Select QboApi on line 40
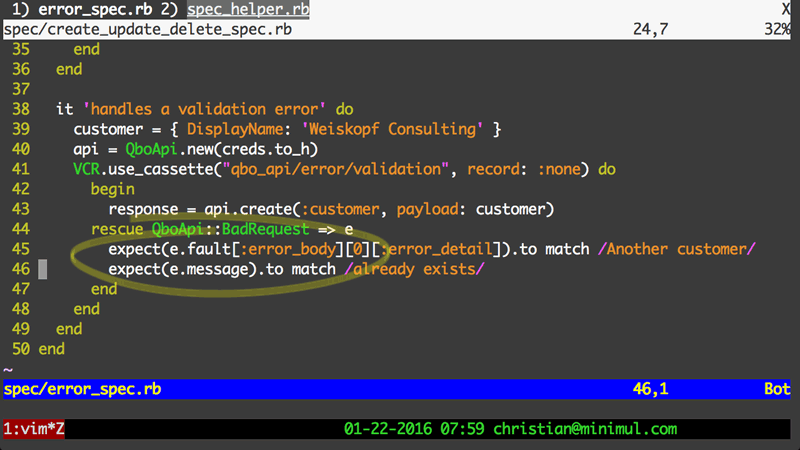This screenshot has width=800, height=450. (x=152, y=149)
